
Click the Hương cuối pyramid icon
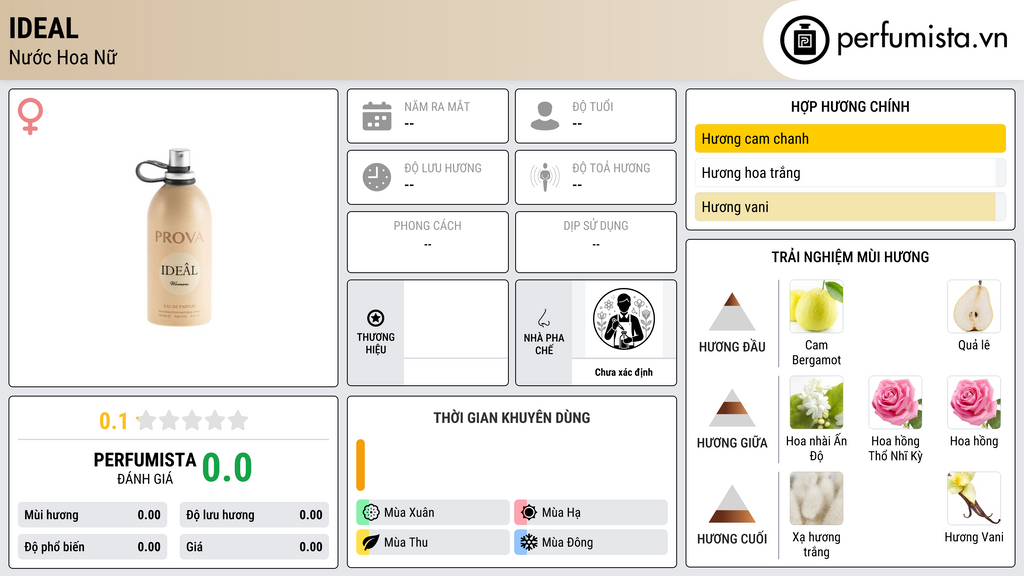pyautogui.click(x=732, y=504)
